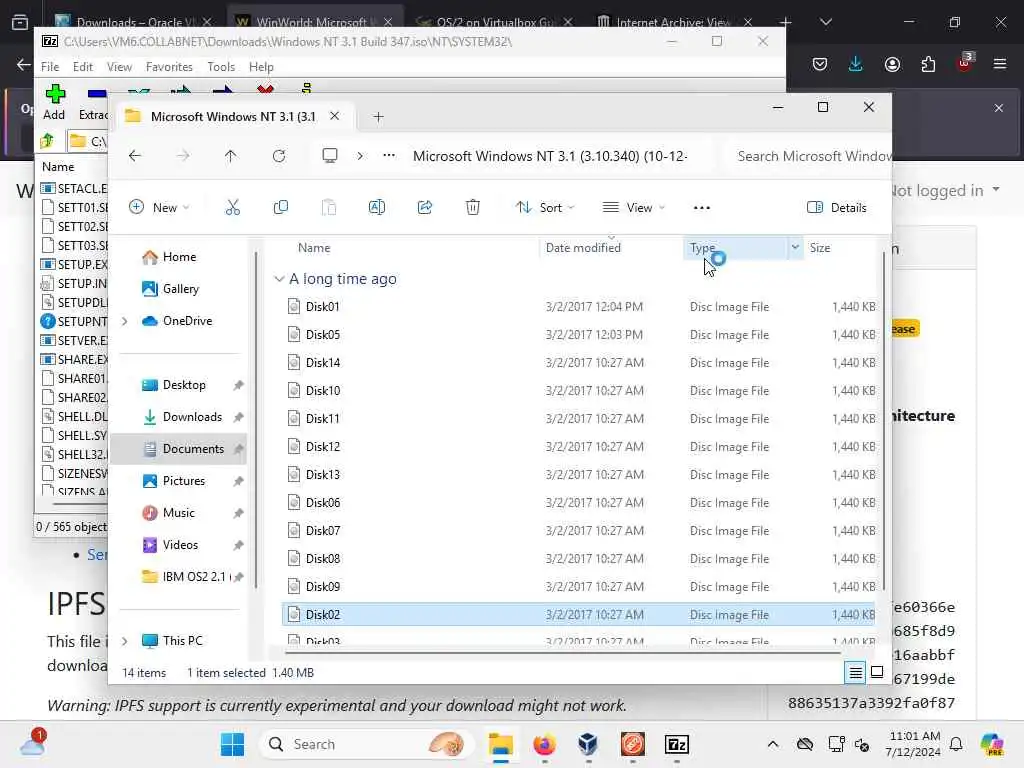The height and width of the screenshot is (768, 1024).
Task: Sort by the Name column header
Action: (x=314, y=248)
